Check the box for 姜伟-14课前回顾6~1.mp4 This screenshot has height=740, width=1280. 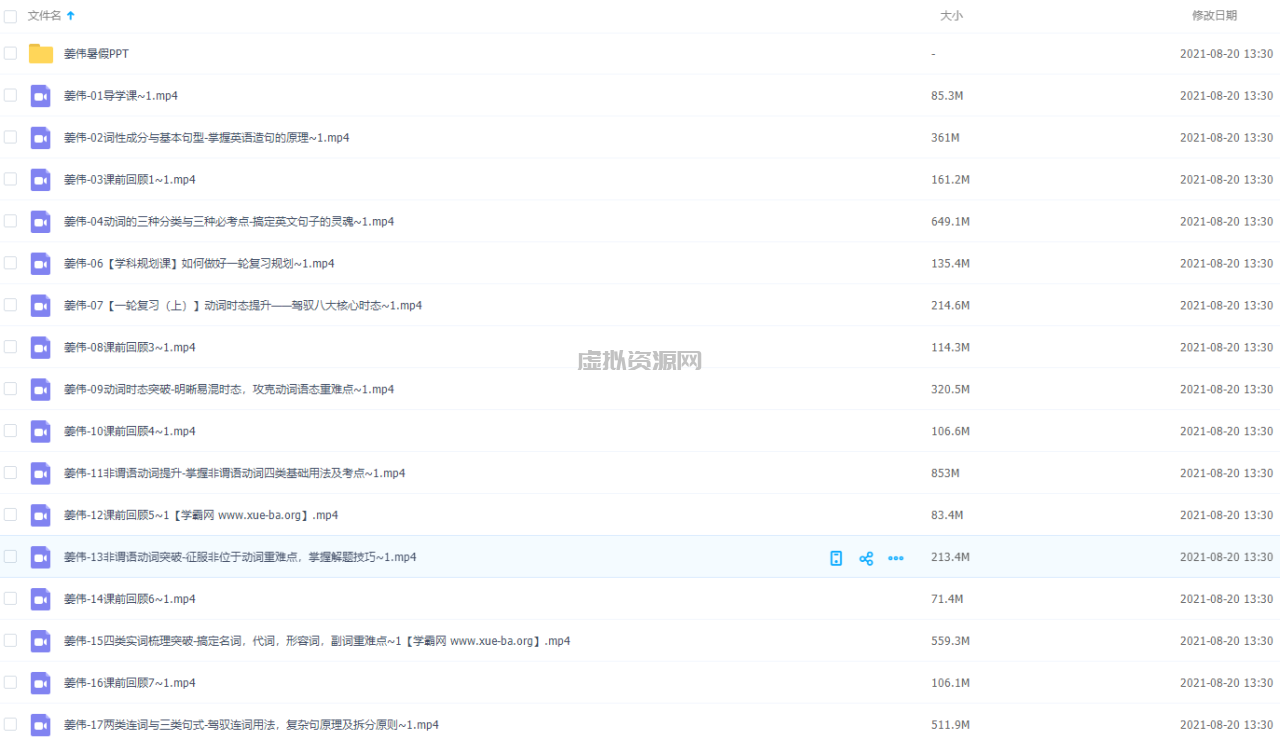coord(10,600)
